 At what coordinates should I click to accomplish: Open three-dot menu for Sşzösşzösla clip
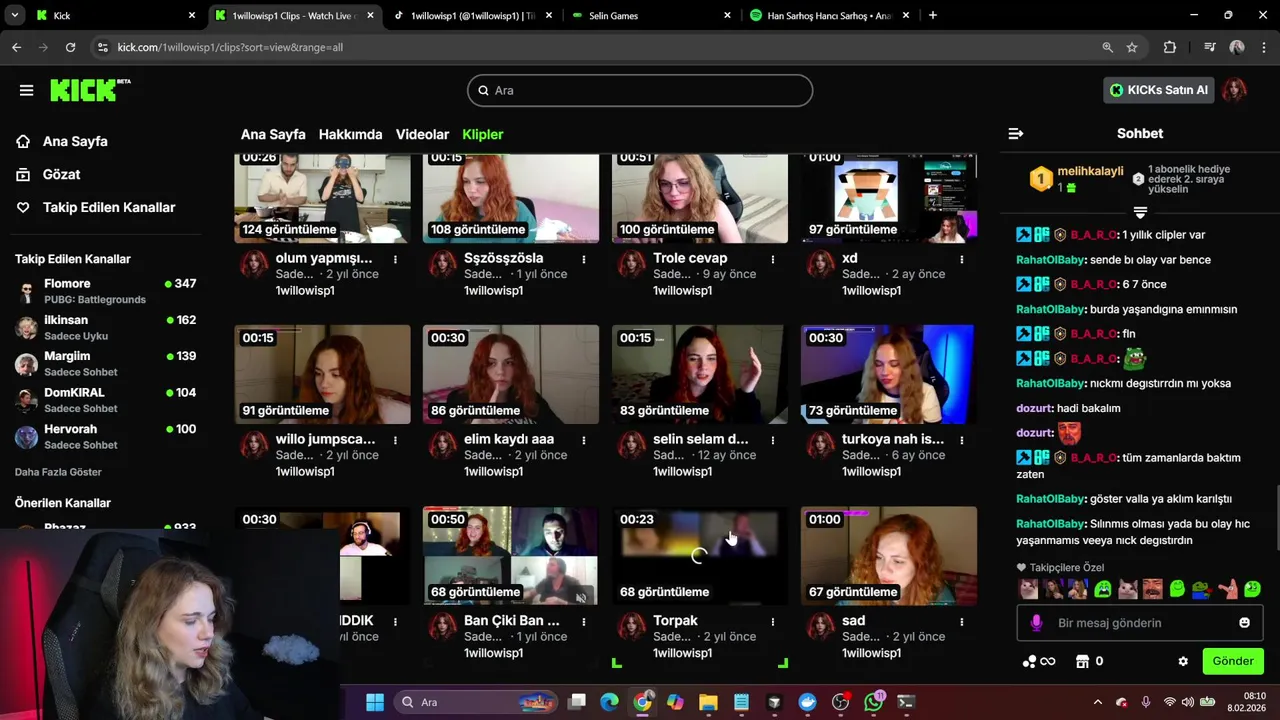pos(584,259)
